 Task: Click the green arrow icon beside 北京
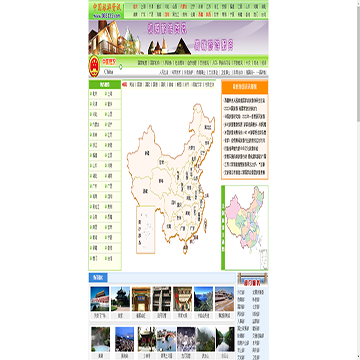[x=91, y=94]
